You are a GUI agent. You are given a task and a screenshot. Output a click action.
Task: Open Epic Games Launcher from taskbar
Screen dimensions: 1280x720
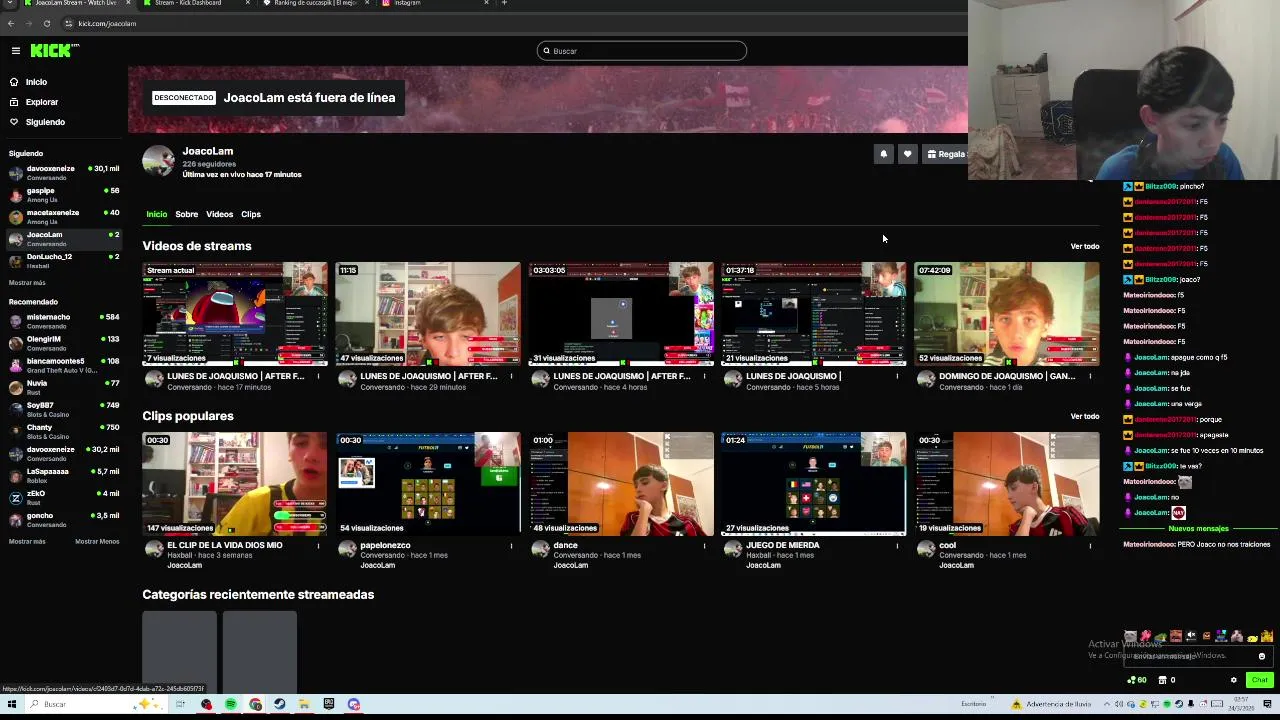click(328, 704)
